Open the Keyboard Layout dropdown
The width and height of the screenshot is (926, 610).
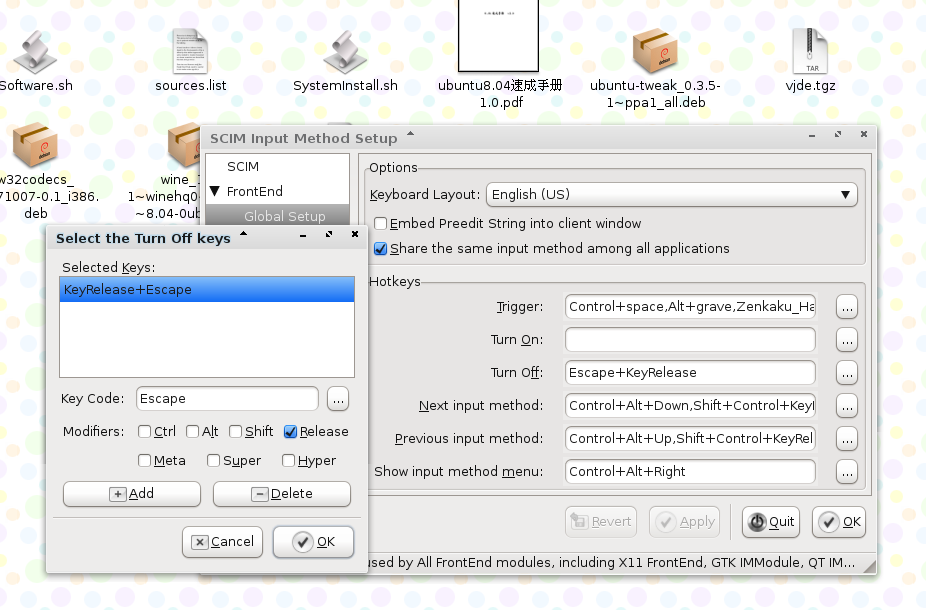click(x=671, y=194)
